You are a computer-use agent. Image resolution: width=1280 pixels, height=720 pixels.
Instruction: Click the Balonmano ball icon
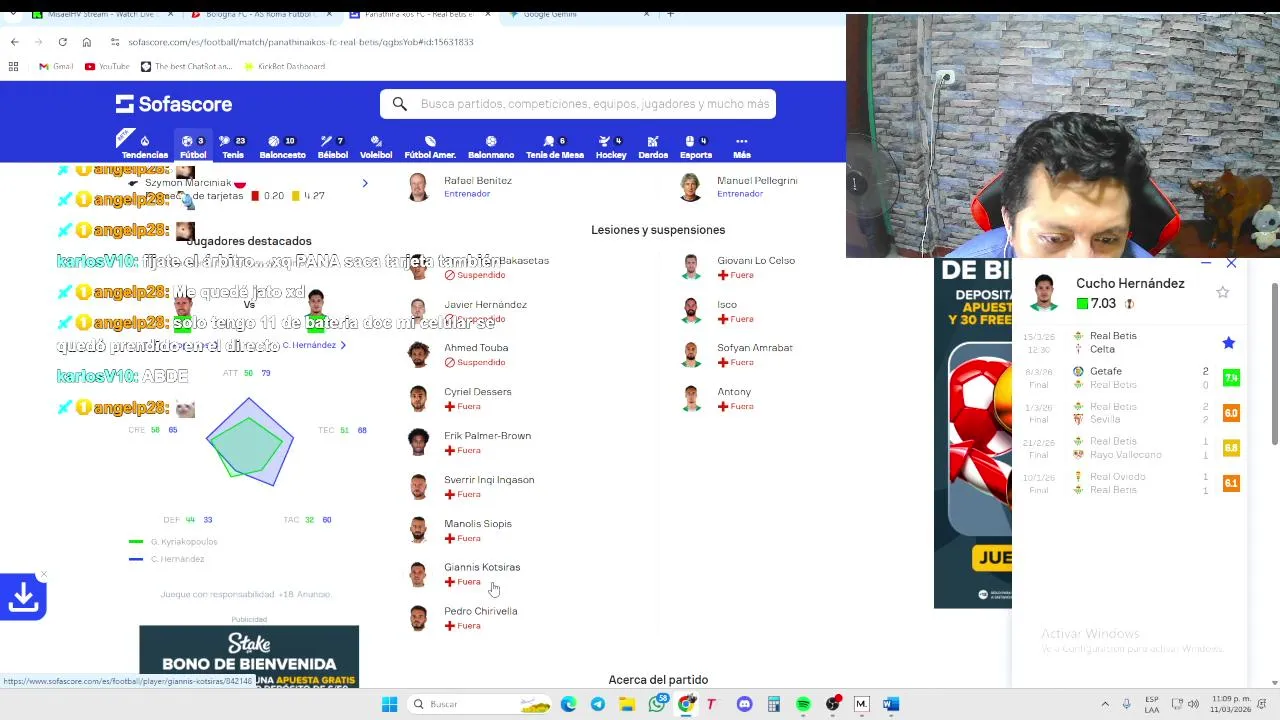491,142
